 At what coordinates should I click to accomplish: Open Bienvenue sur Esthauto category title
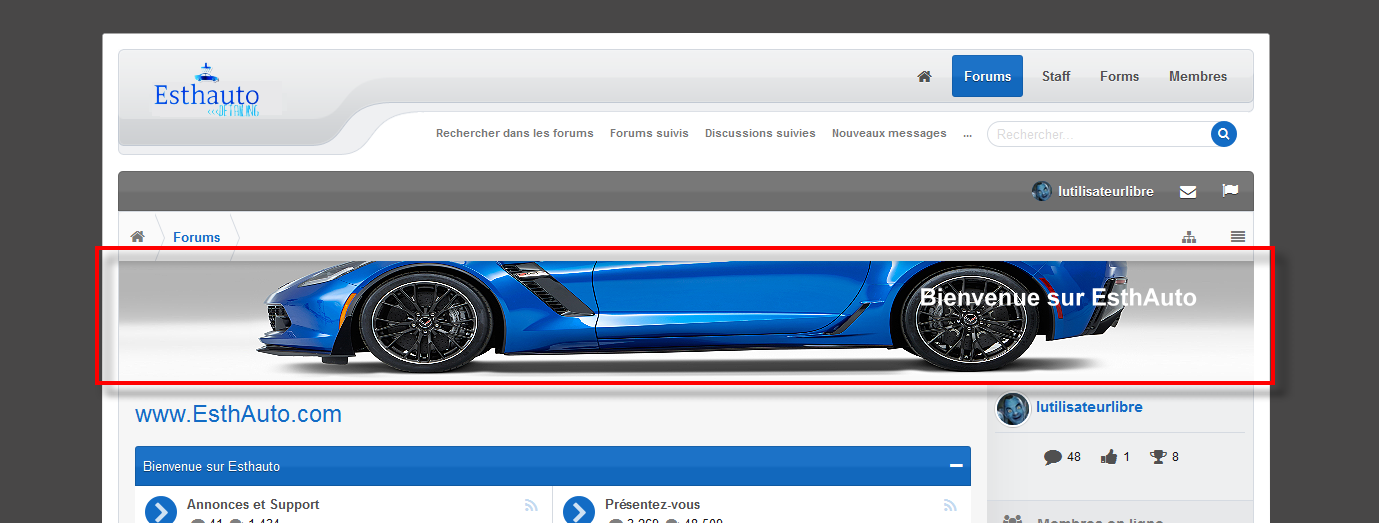211,466
